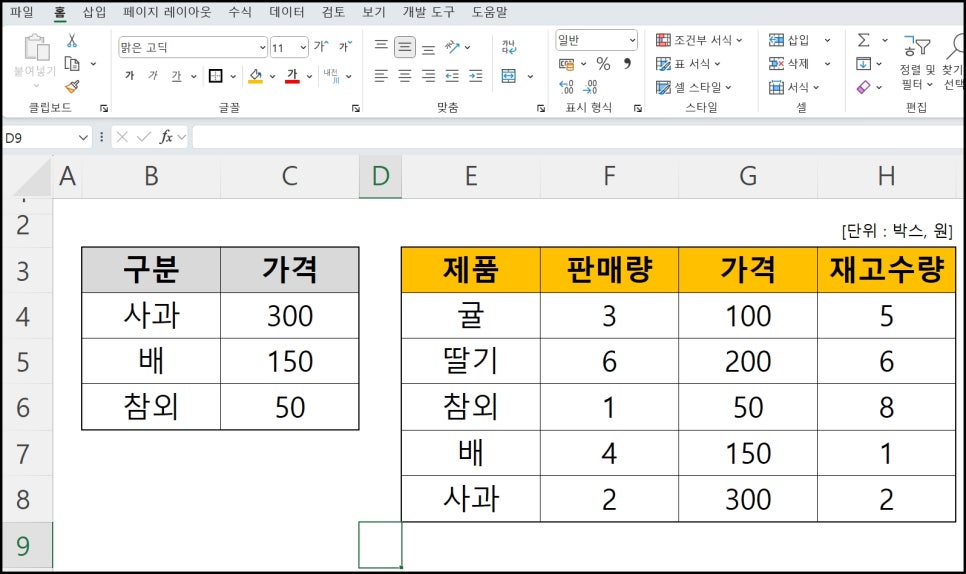
Task: Apply yellow fill color bucket
Action: coord(256,76)
